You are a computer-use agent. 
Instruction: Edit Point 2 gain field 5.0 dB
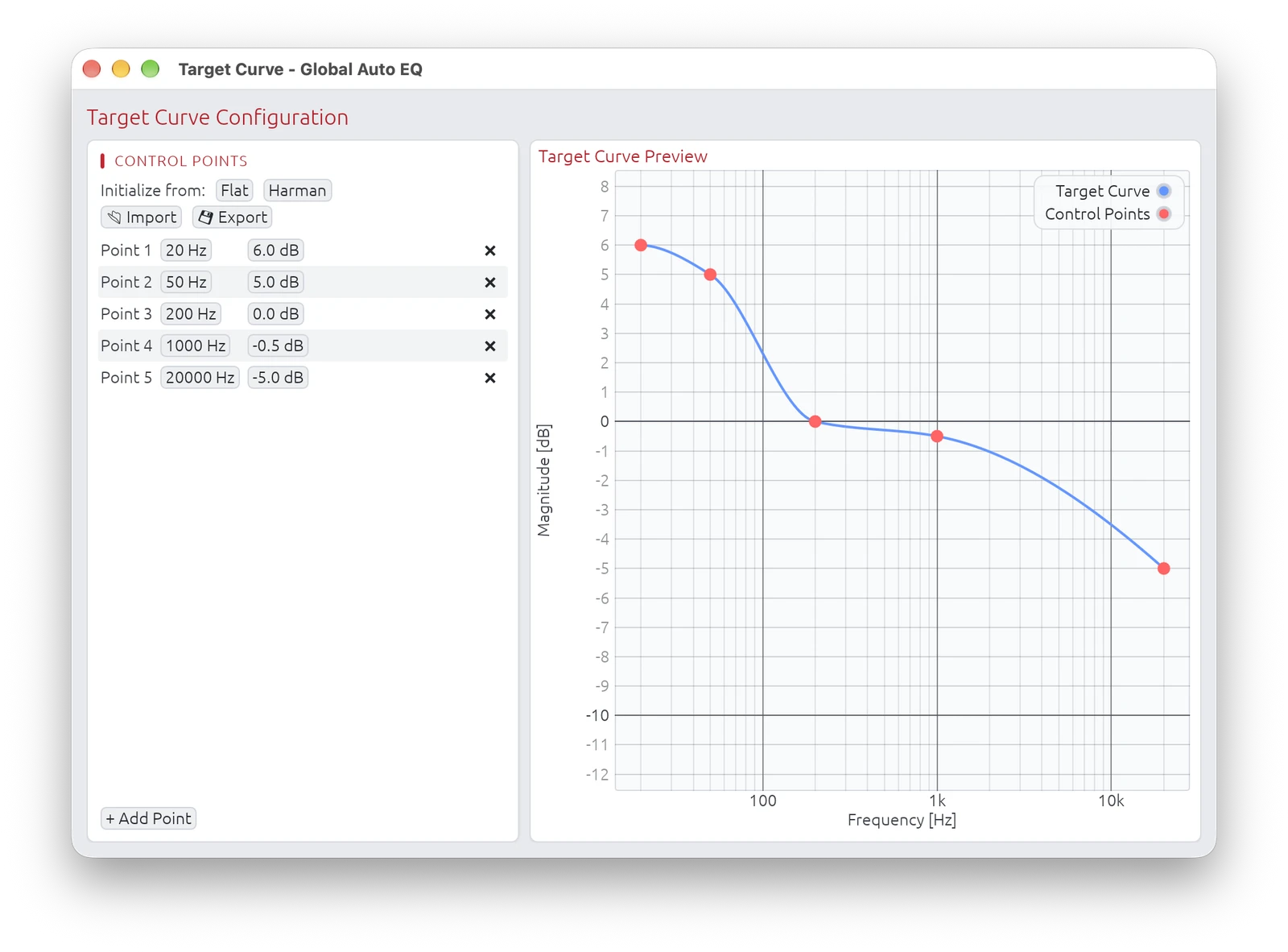pyautogui.click(x=275, y=283)
